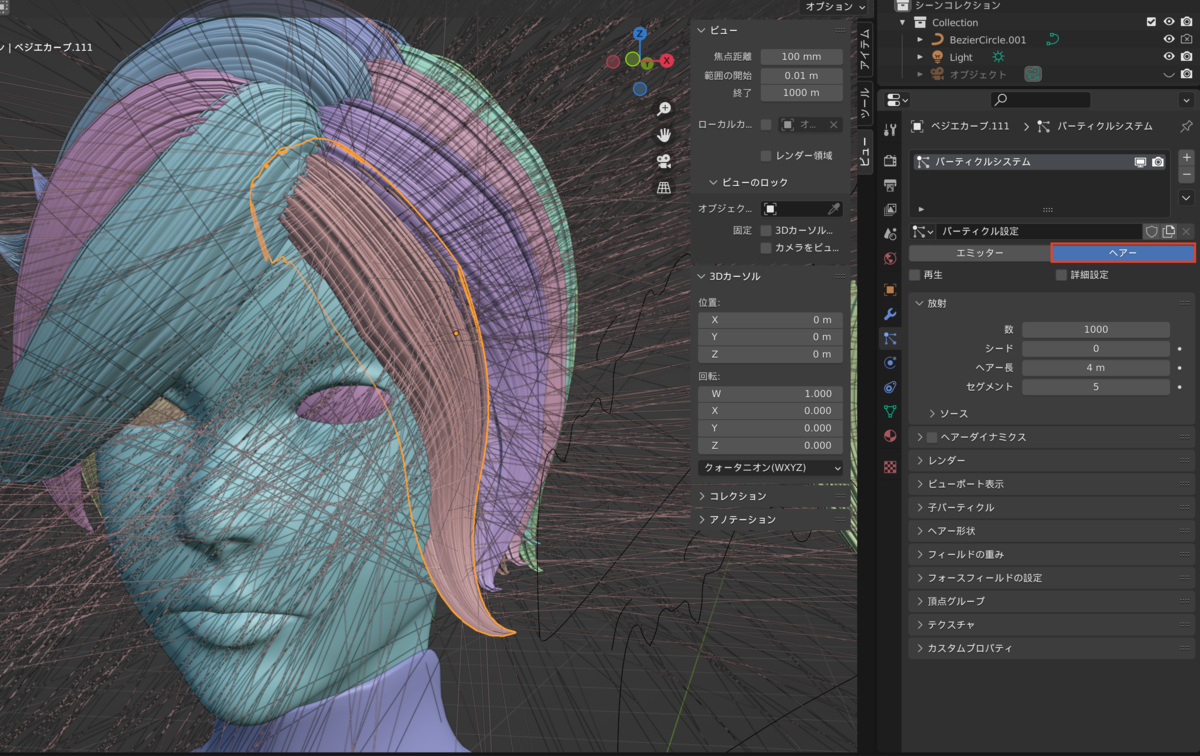Remove the particle system slot with minus
Viewport: 1200px width, 756px height.
click(x=1186, y=175)
